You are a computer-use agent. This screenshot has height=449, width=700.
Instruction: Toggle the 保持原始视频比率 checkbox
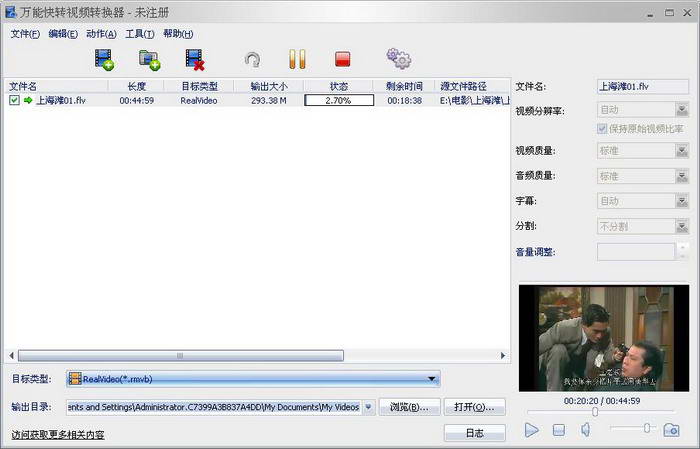(601, 129)
